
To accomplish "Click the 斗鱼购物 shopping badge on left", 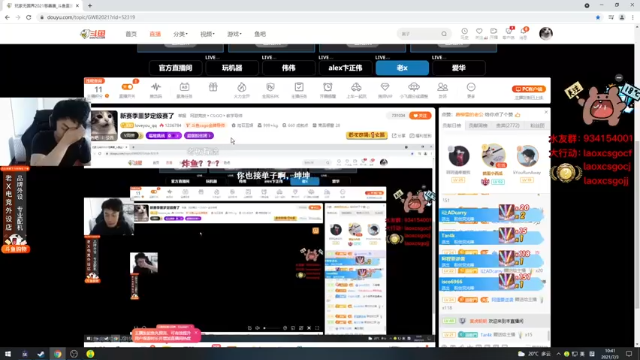I will [x=16, y=249].
